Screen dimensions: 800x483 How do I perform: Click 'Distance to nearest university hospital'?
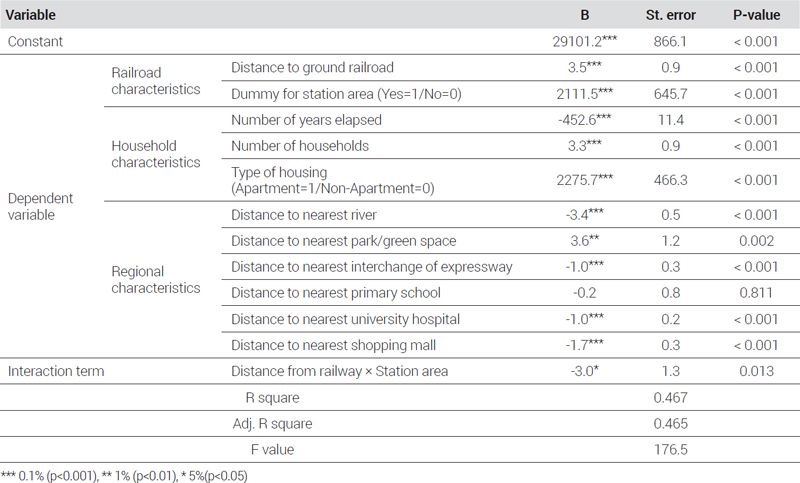pos(345,319)
